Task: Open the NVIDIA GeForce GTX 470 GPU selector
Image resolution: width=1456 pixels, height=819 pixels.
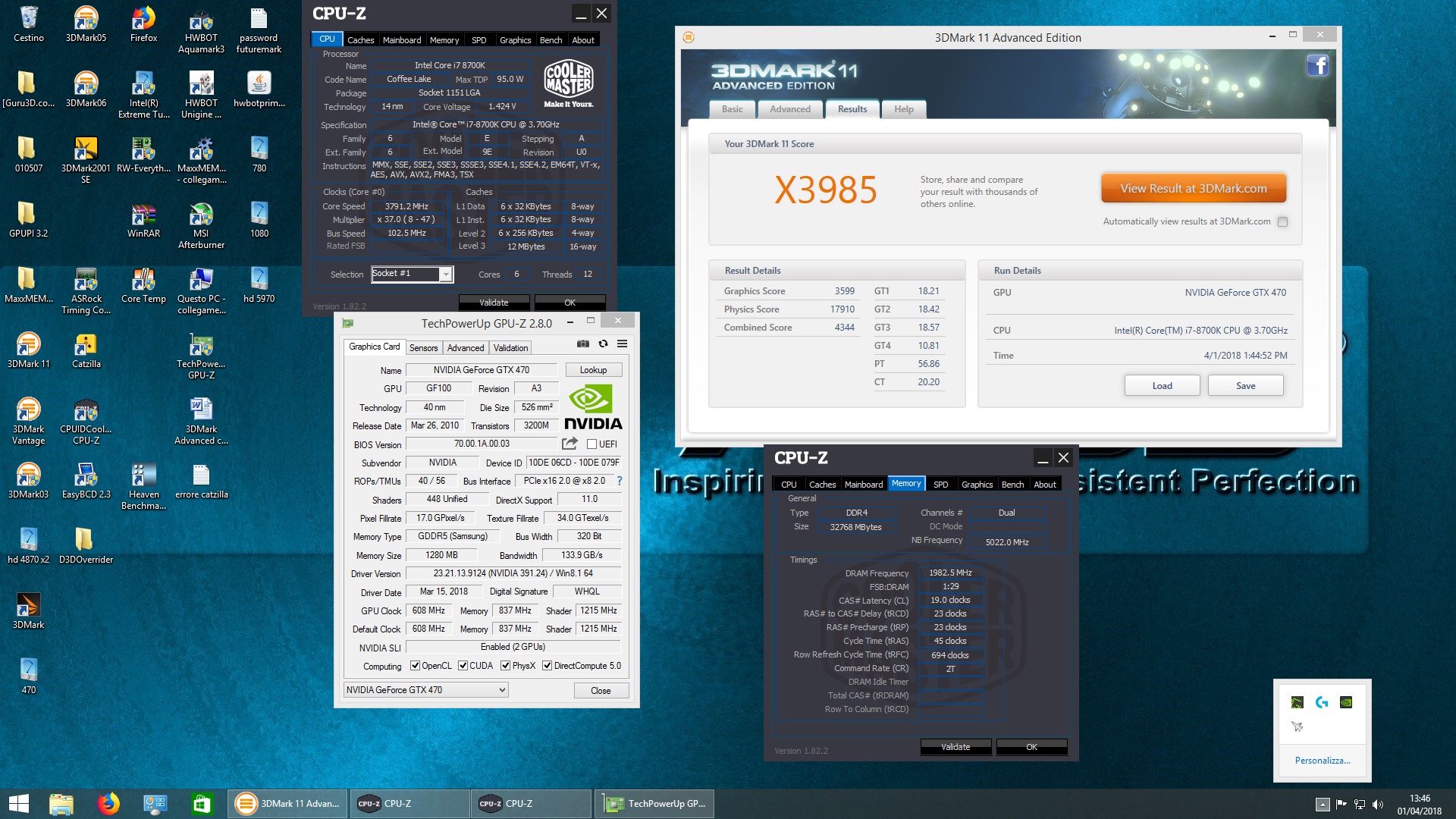Action: click(425, 690)
